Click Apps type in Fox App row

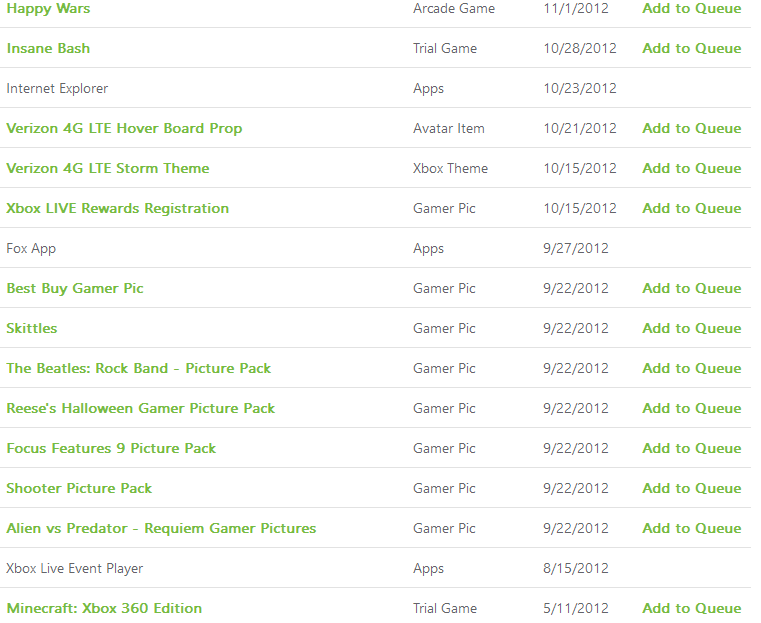tap(429, 249)
